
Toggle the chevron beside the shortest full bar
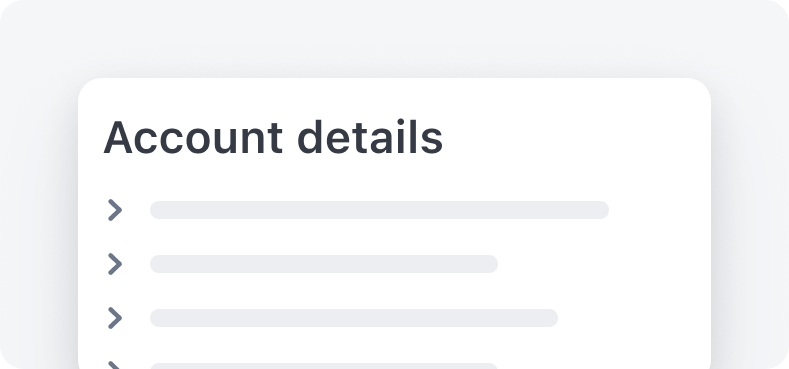click(115, 264)
